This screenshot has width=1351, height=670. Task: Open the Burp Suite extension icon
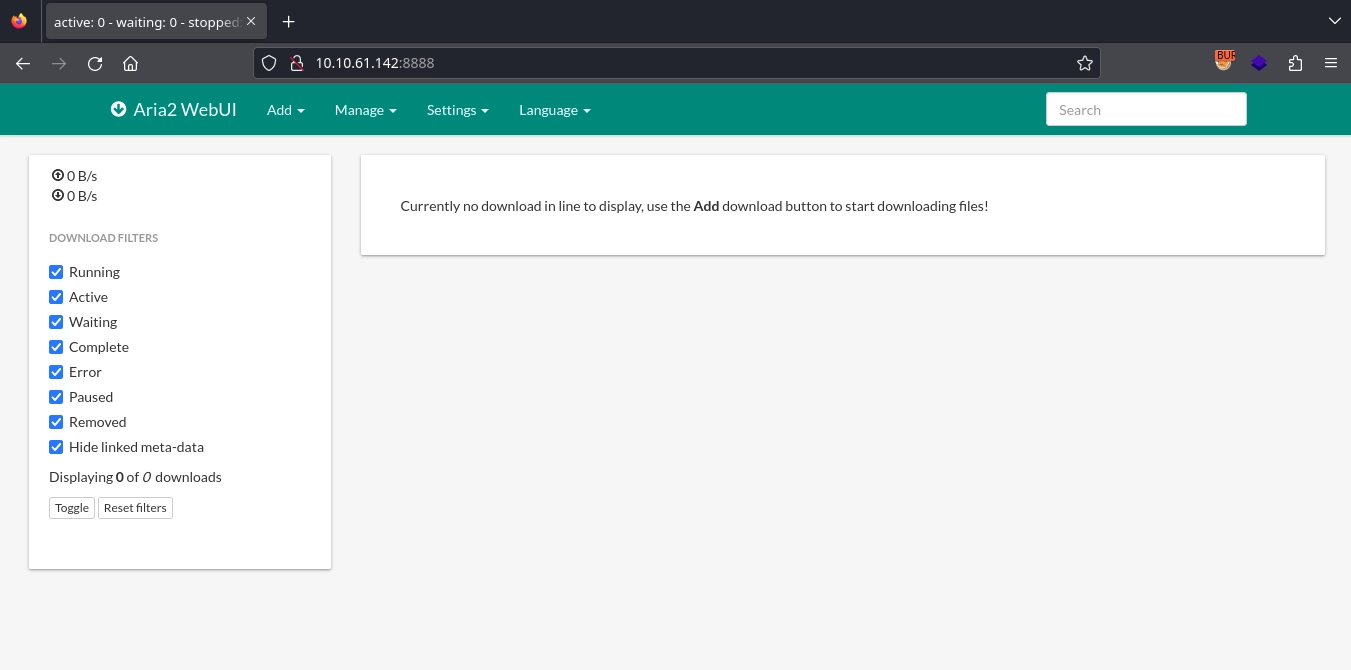pos(1224,62)
